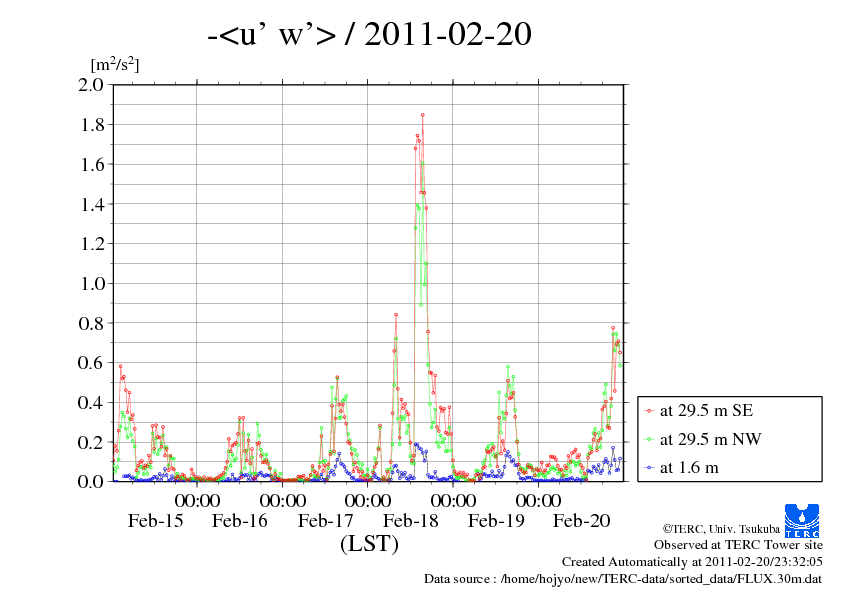Click the y-axis unit label [m²/s²]

[x=115, y=64]
